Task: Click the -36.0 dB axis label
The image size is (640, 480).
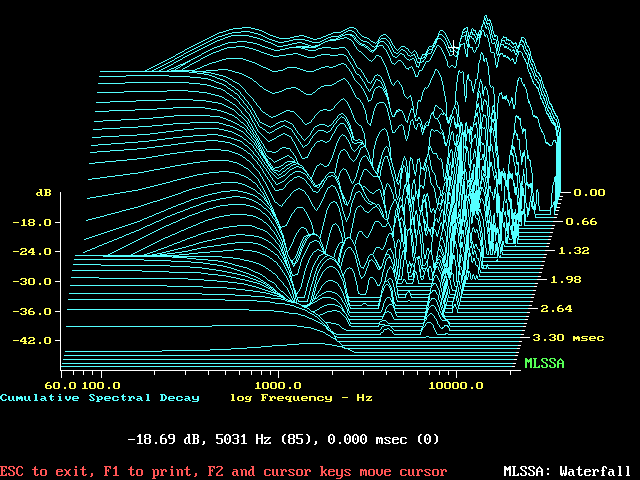Action: pos(32,311)
